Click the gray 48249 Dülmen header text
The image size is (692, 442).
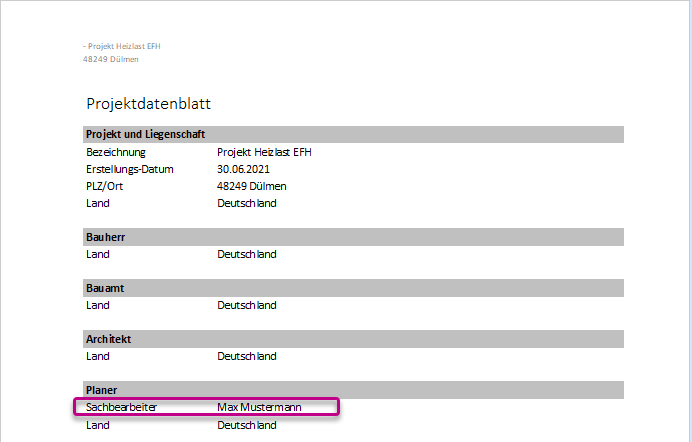point(111,59)
